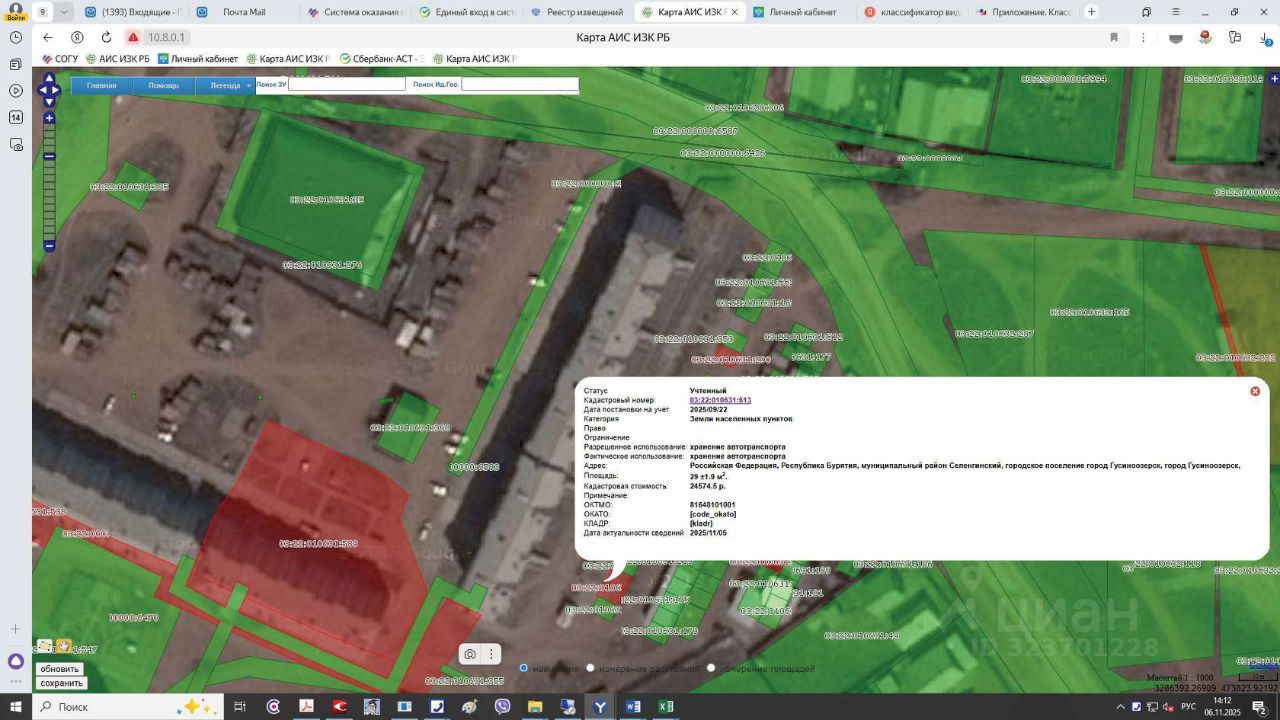Open a new browser tab

(1091, 12)
